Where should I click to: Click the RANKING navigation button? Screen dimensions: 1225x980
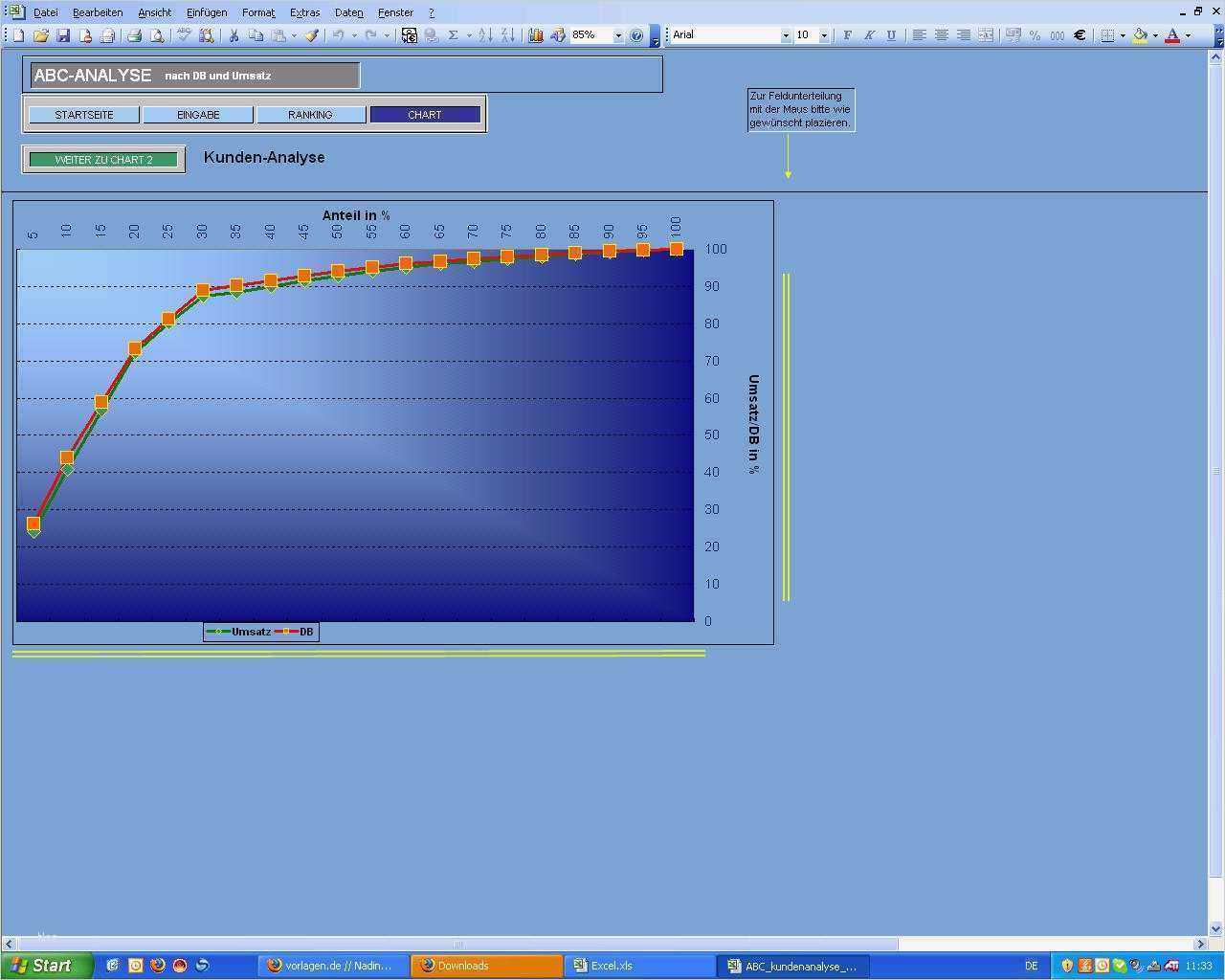(310, 115)
